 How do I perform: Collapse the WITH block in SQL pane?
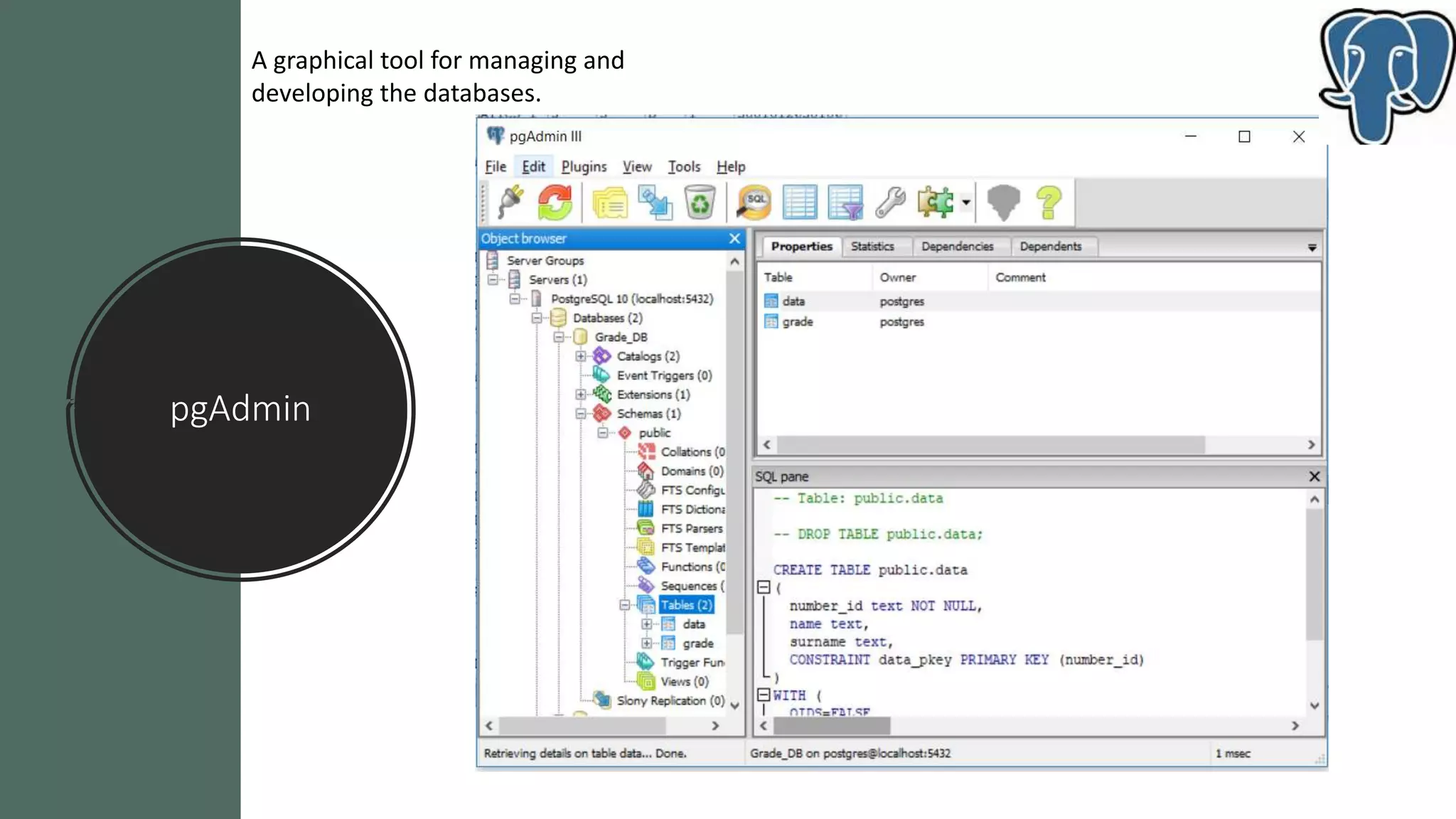[x=764, y=695]
